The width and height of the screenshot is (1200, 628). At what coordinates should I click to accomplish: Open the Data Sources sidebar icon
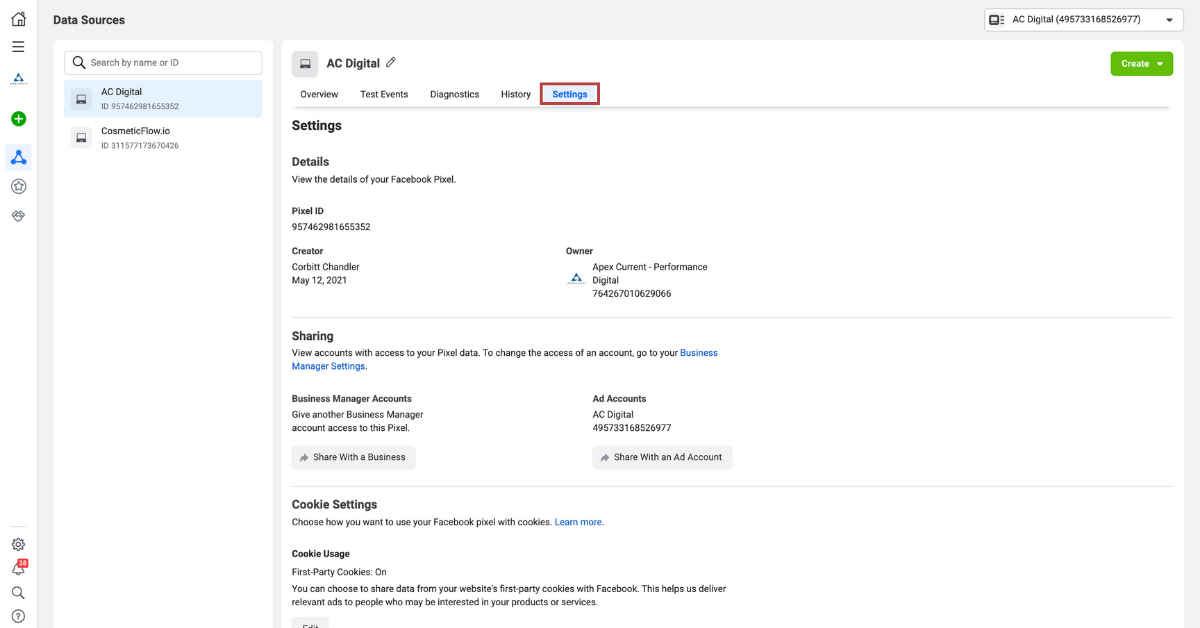point(18,157)
